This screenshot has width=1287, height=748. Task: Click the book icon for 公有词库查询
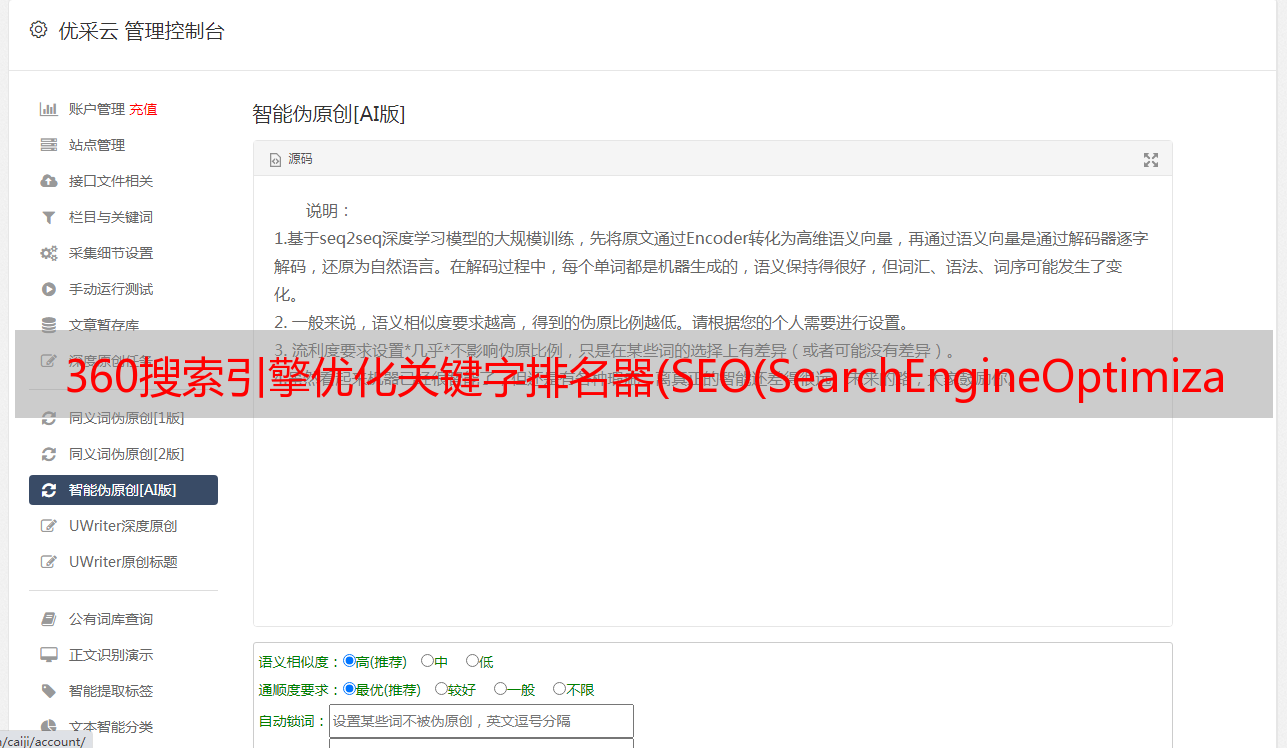(48, 619)
